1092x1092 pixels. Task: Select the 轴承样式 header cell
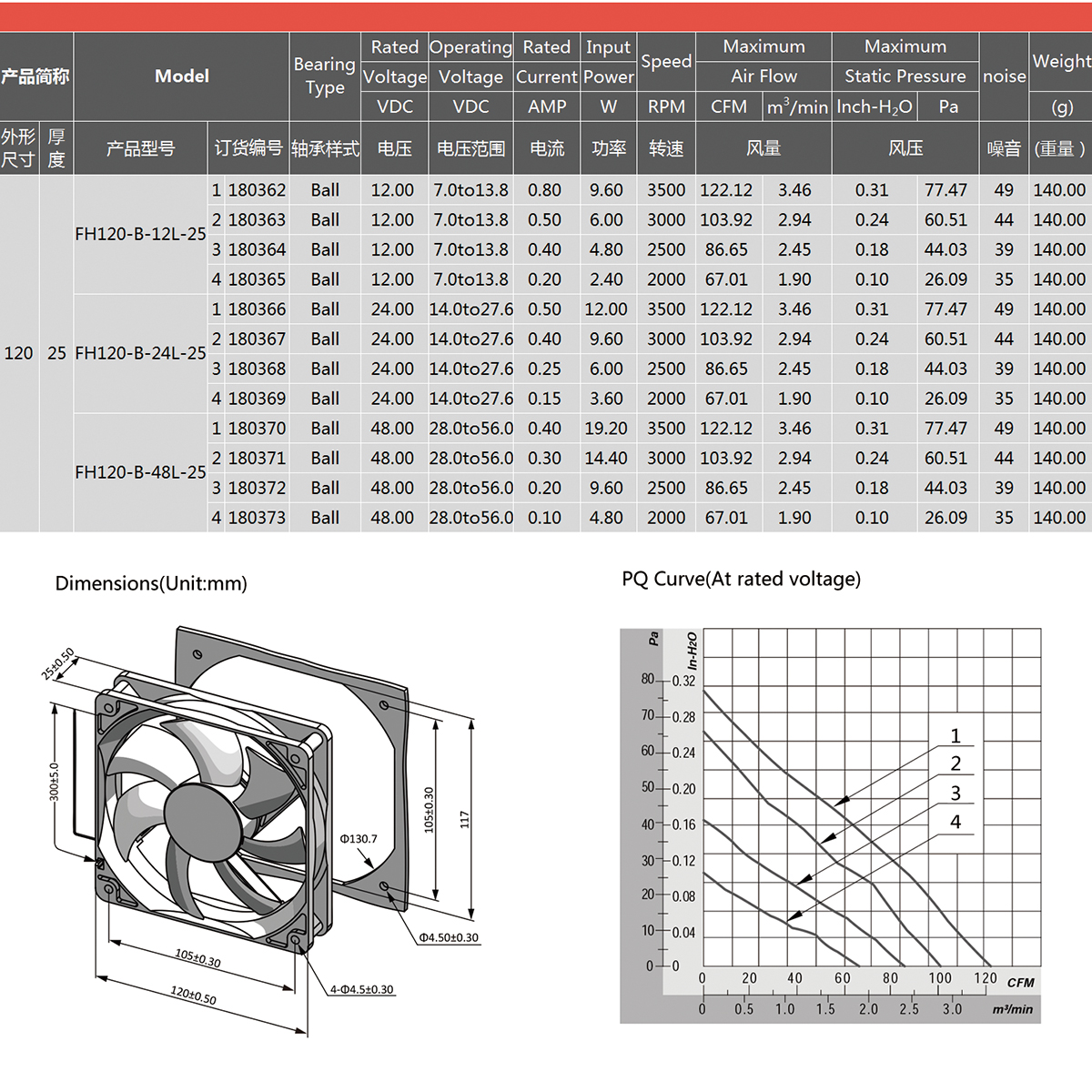coord(325,148)
